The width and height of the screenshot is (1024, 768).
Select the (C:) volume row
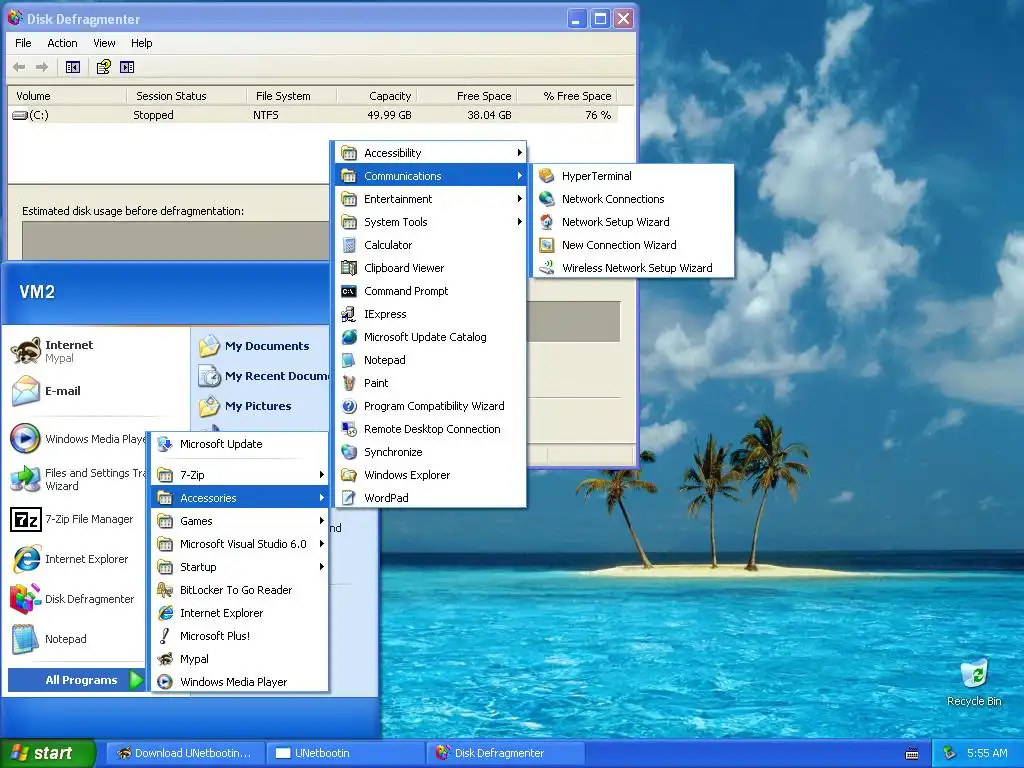point(312,115)
